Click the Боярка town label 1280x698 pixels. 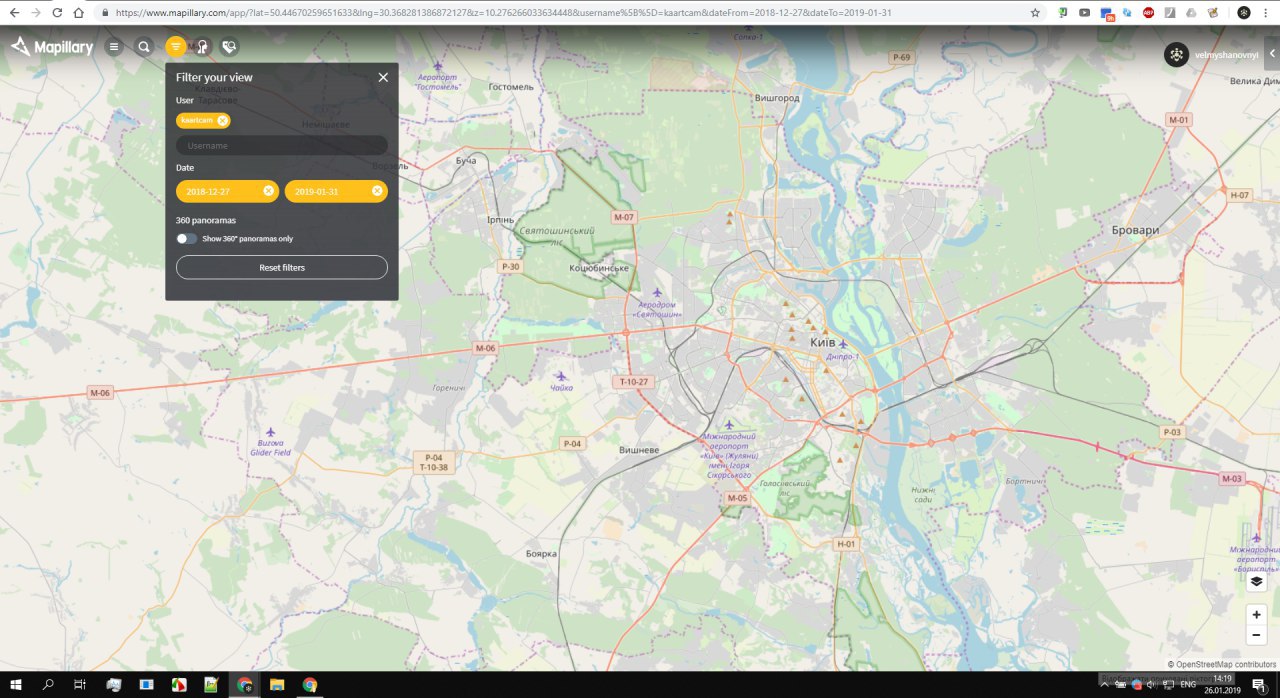541,553
